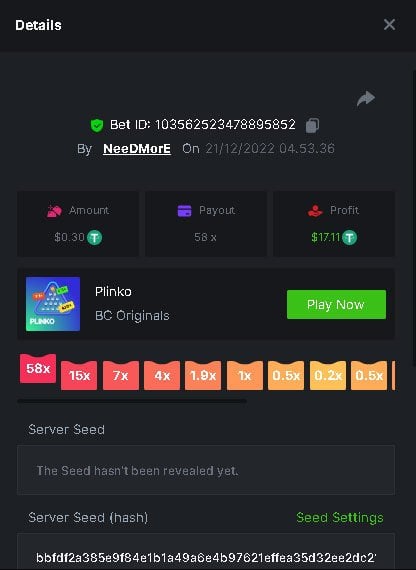The image size is (416, 570).
Task: Select the 1.9x multiplier tile
Action: pos(203,375)
